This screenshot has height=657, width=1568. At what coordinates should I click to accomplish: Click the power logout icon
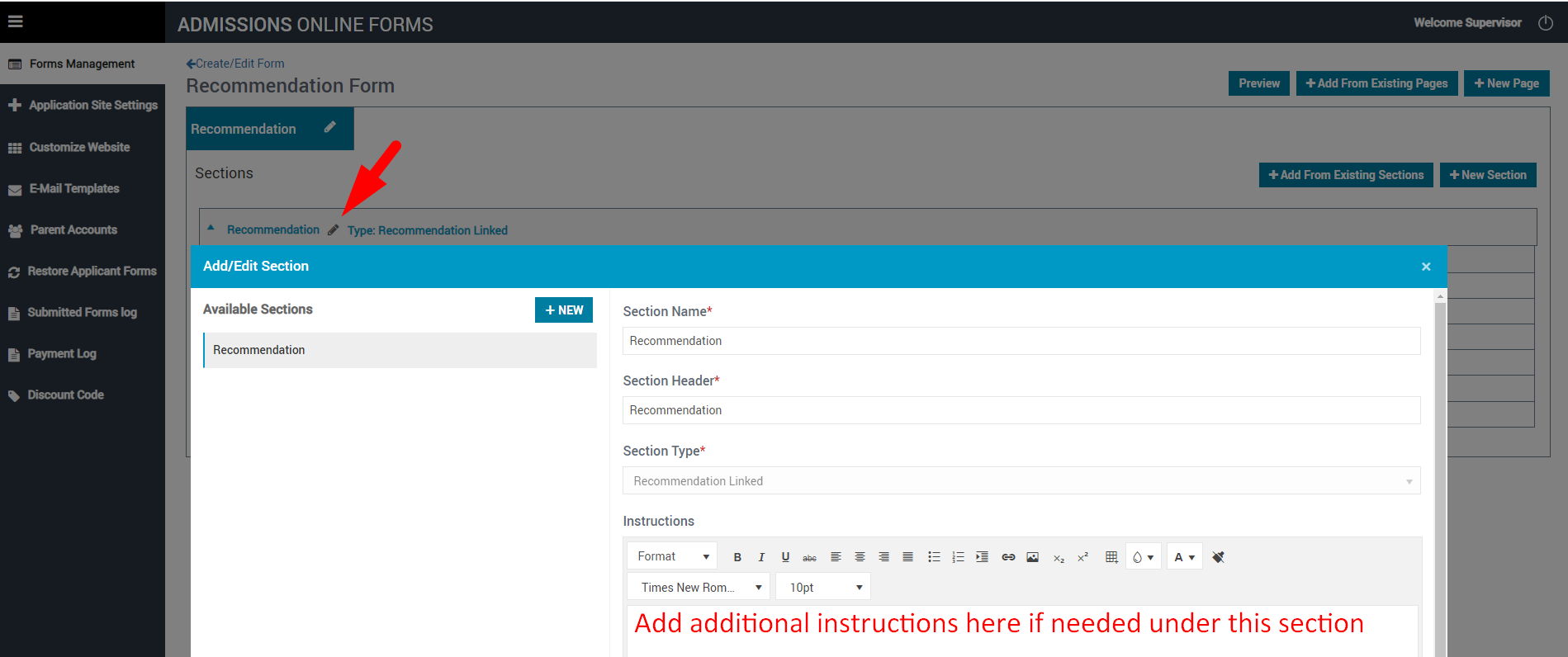tap(1546, 23)
